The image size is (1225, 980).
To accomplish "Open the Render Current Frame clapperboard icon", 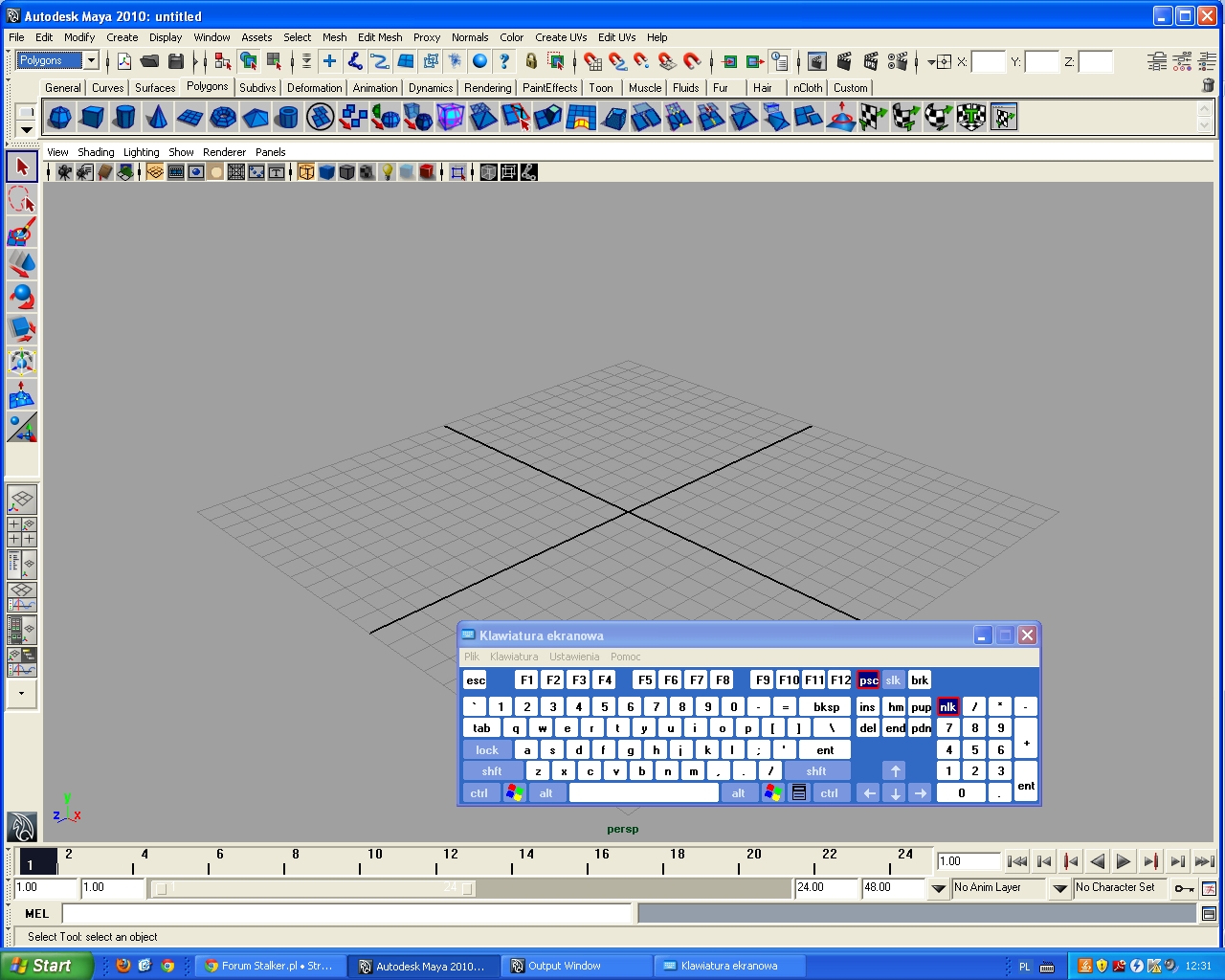I will pyautogui.click(x=843, y=62).
